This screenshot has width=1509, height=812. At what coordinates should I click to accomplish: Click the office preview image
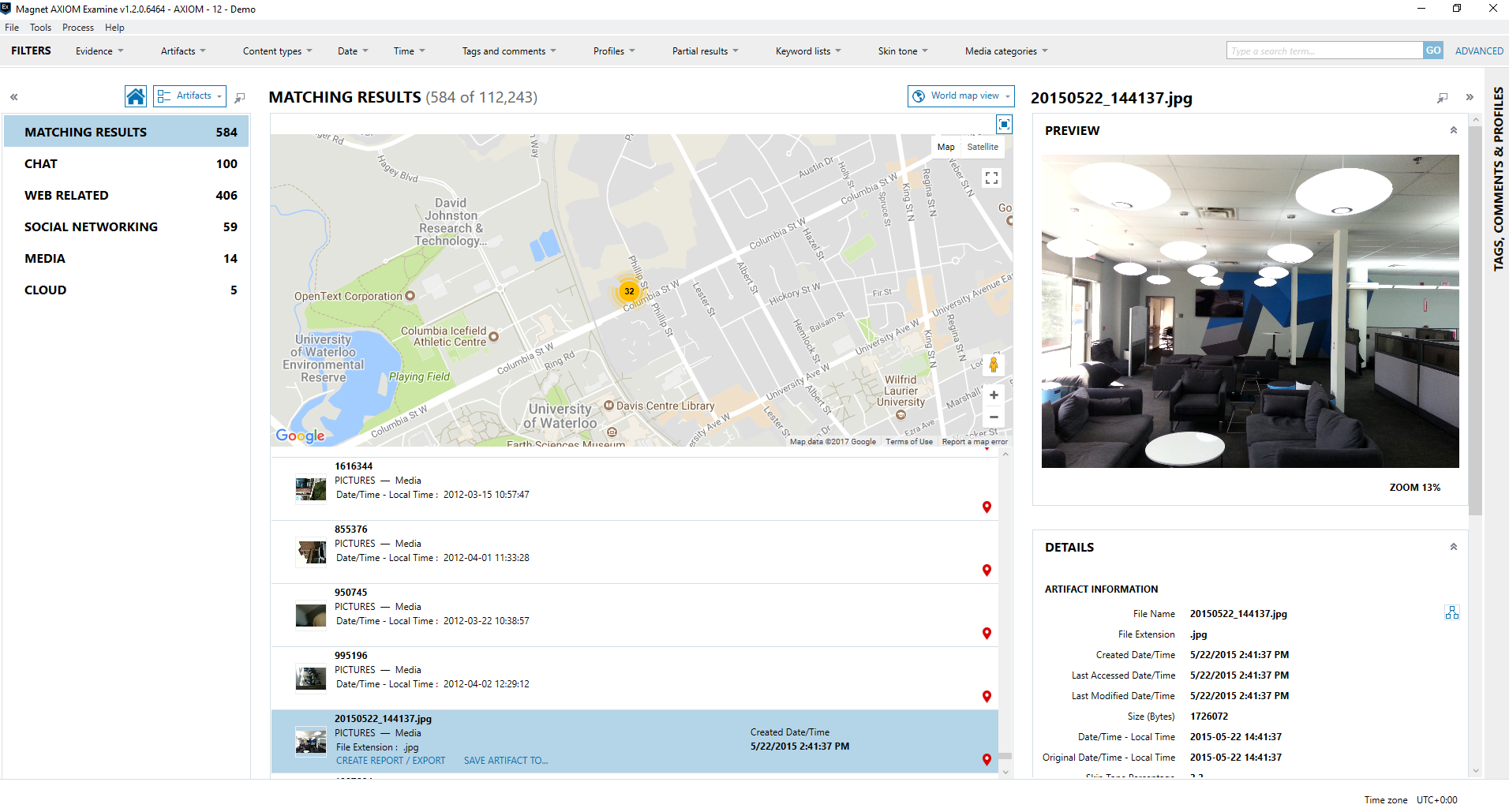[x=1250, y=311]
